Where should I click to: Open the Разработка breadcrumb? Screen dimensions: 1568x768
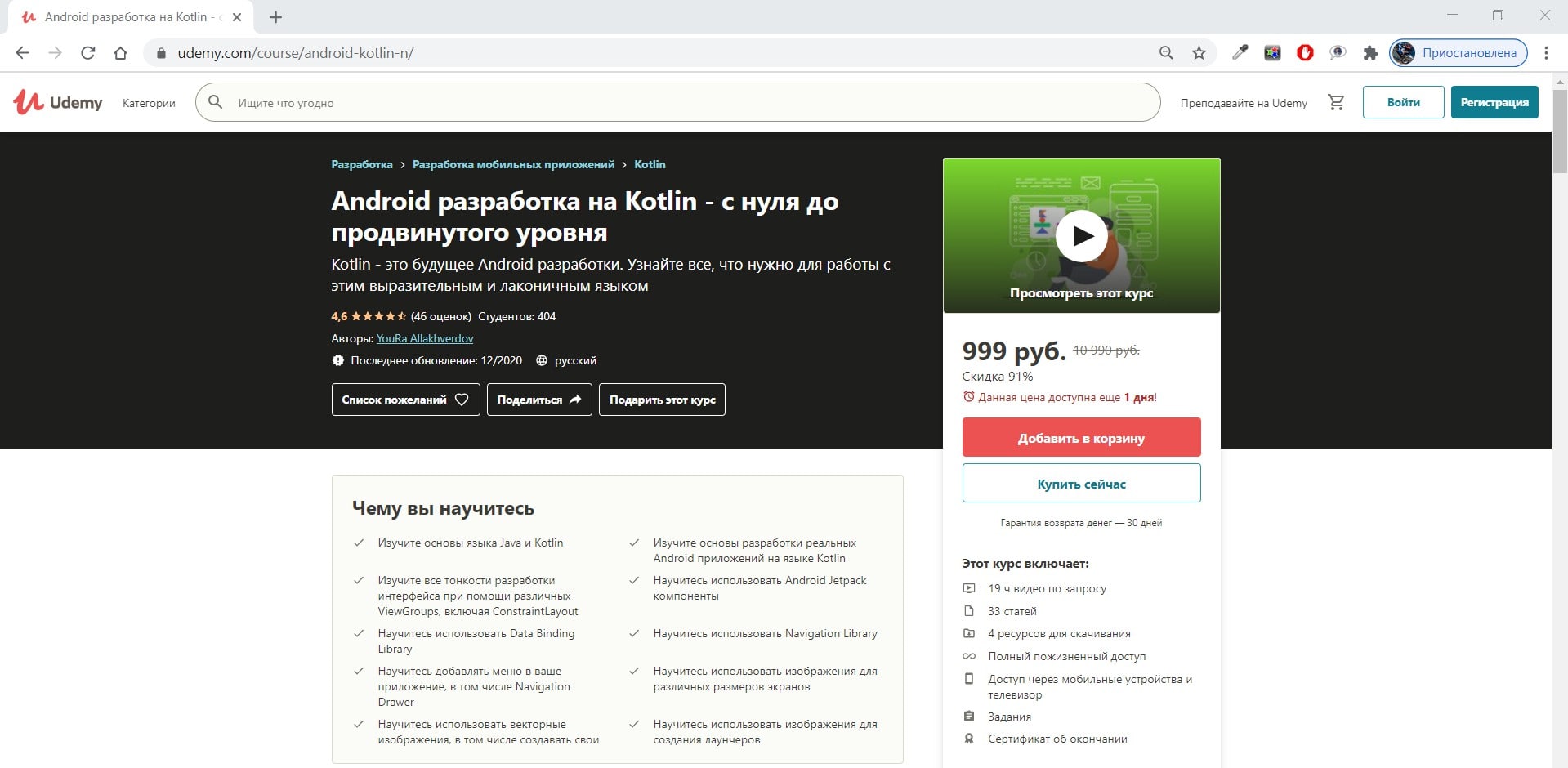362,164
